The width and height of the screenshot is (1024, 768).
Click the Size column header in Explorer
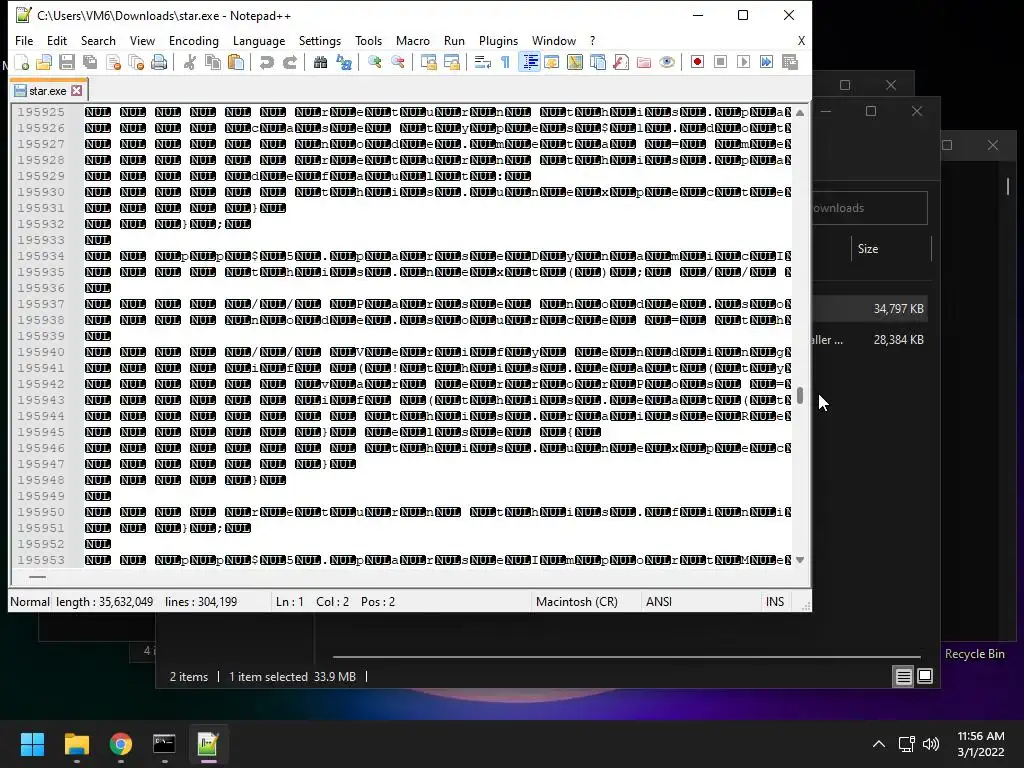click(868, 249)
